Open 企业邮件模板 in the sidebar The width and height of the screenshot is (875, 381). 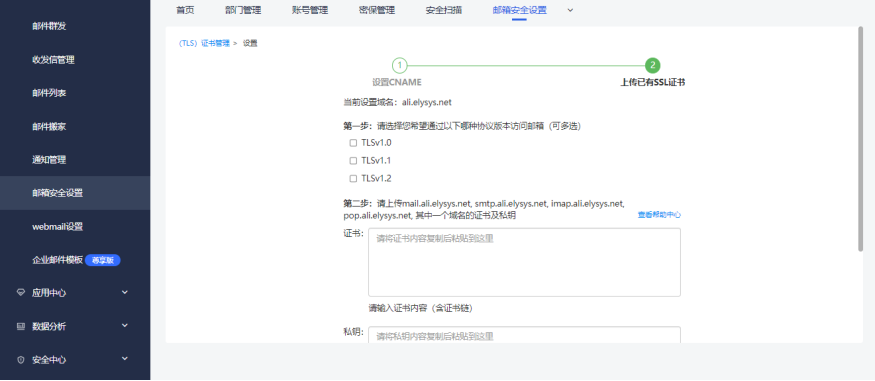coord(57,260)
